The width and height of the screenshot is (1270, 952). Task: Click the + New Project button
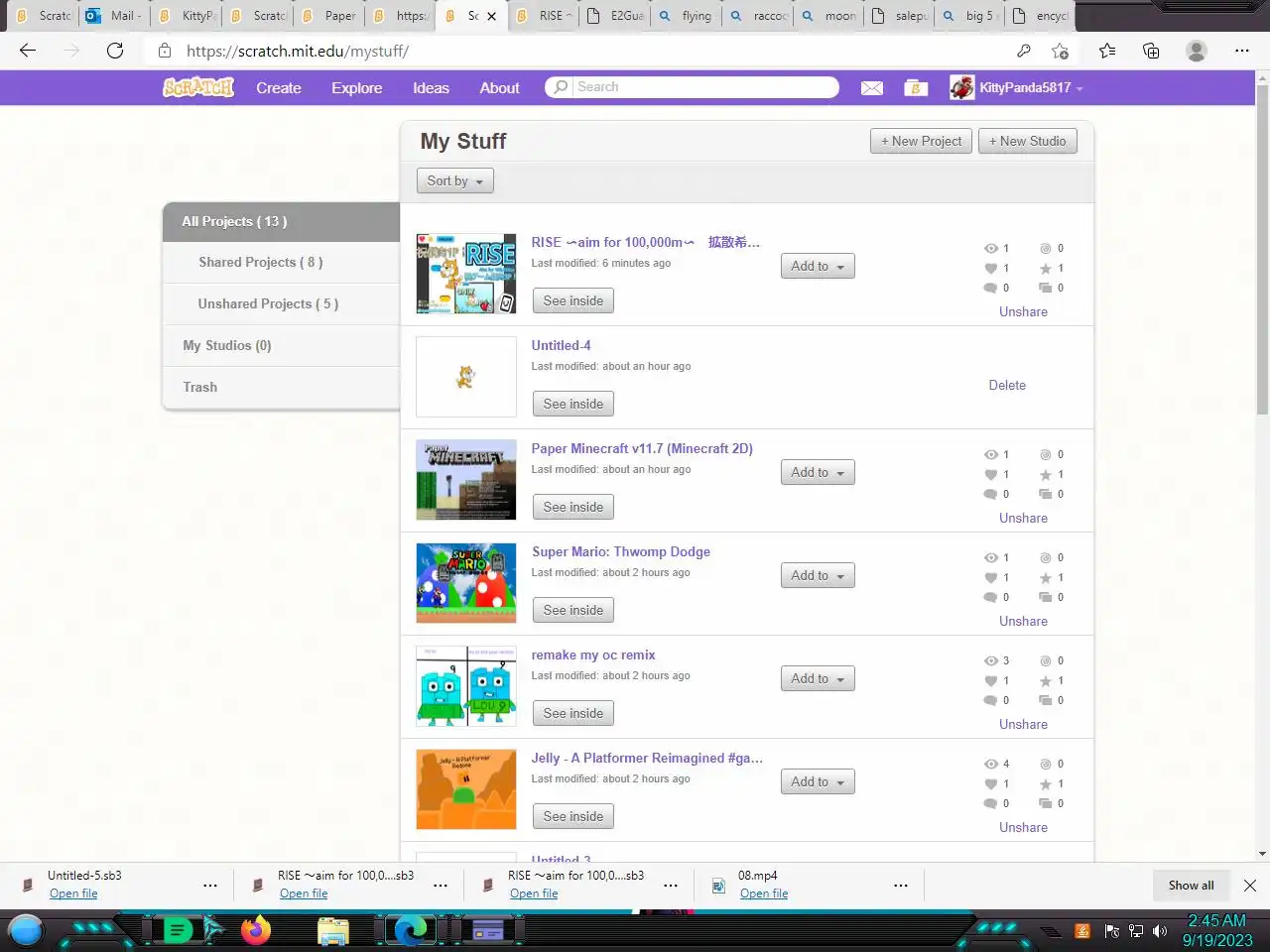[921, 141]
